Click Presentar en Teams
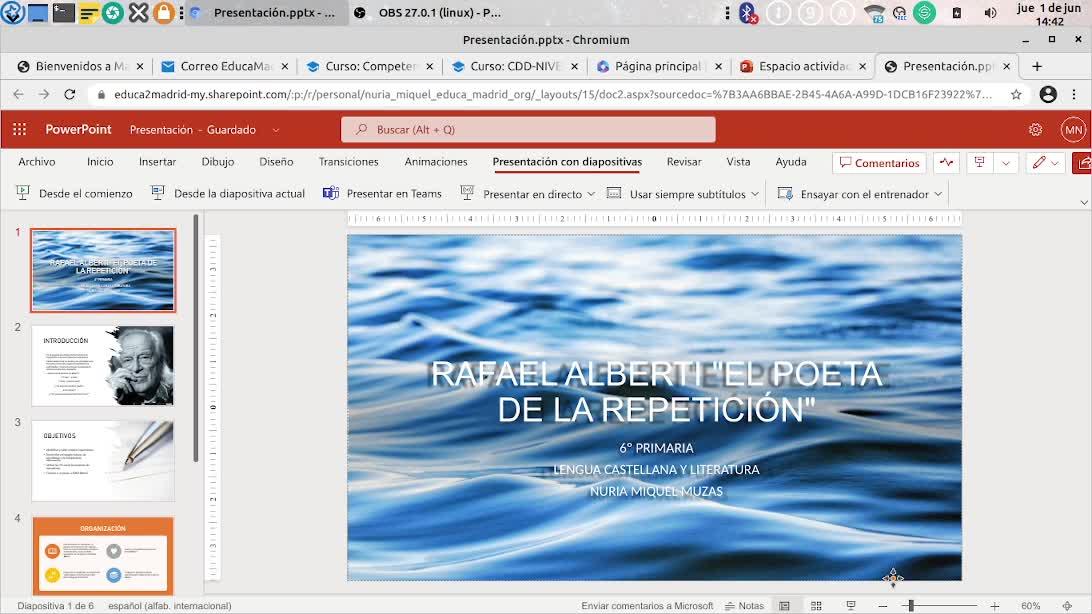This screenshot has width=1092, height=614. tap(382, 194)
